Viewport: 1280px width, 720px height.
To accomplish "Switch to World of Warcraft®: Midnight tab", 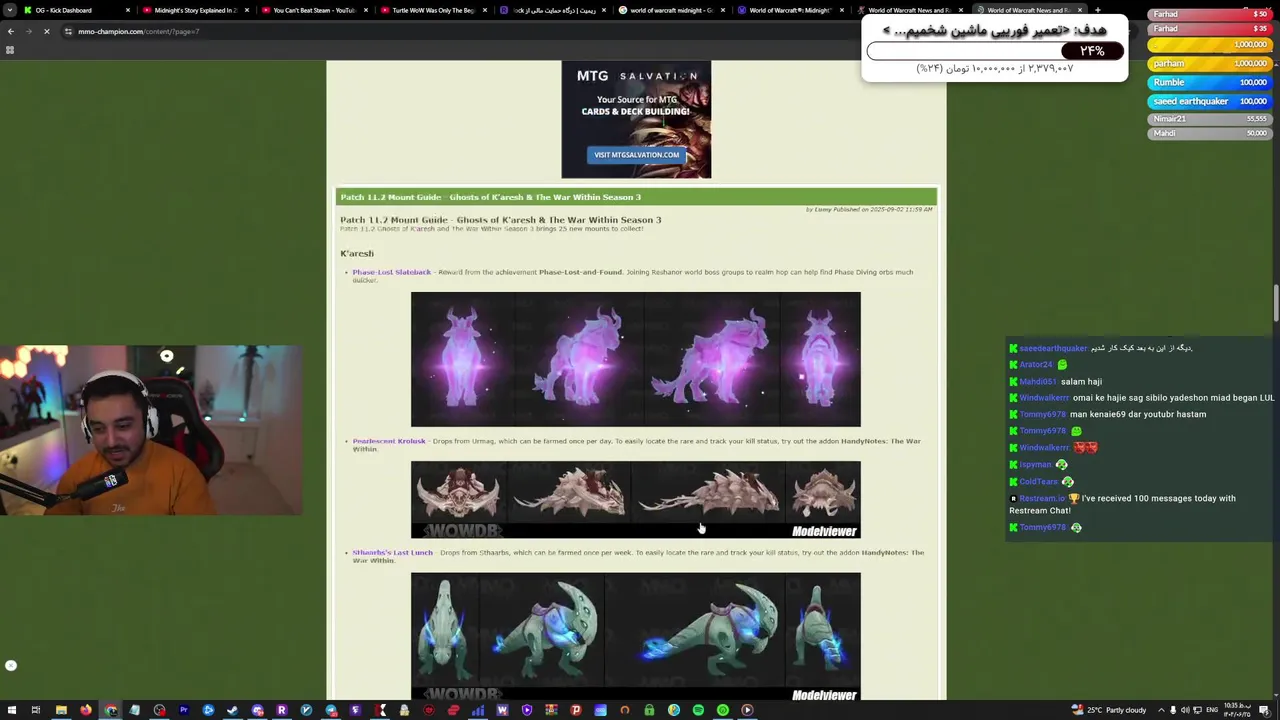I will [x=790, y=10].
